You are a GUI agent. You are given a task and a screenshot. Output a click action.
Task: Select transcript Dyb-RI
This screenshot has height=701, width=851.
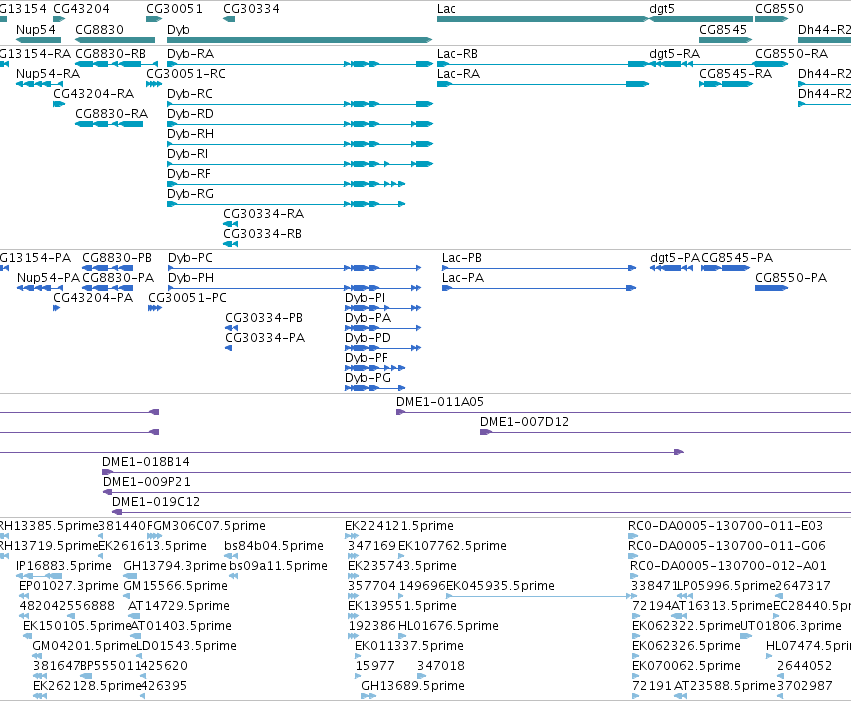point(187,155)
